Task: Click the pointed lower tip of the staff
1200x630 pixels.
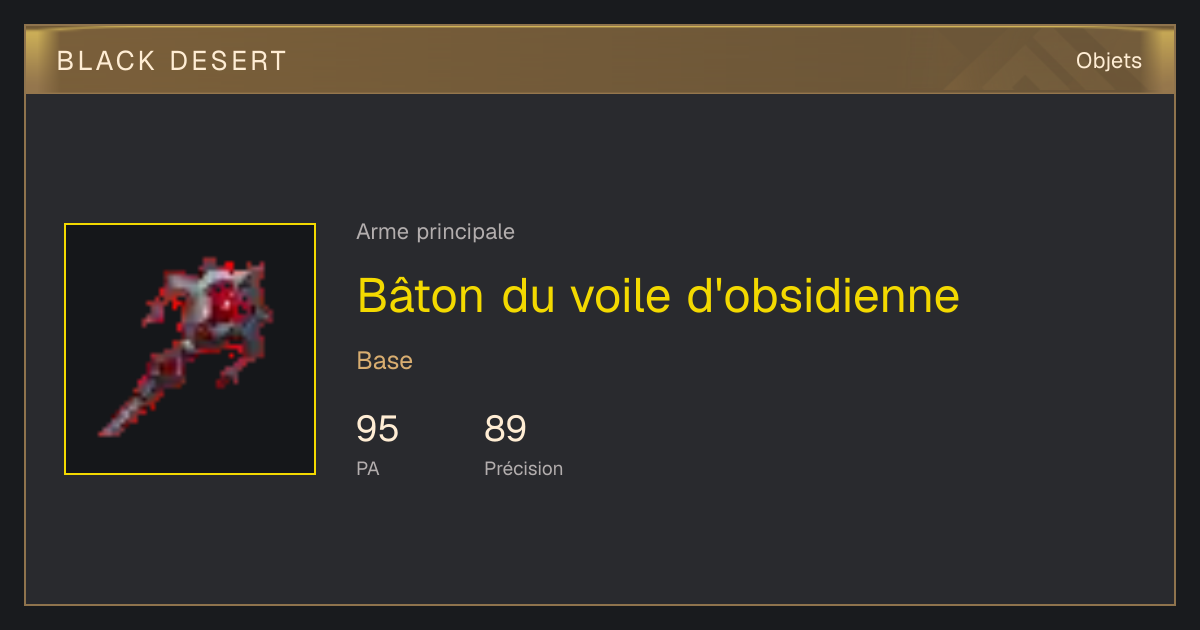Action: pos(114,422)
